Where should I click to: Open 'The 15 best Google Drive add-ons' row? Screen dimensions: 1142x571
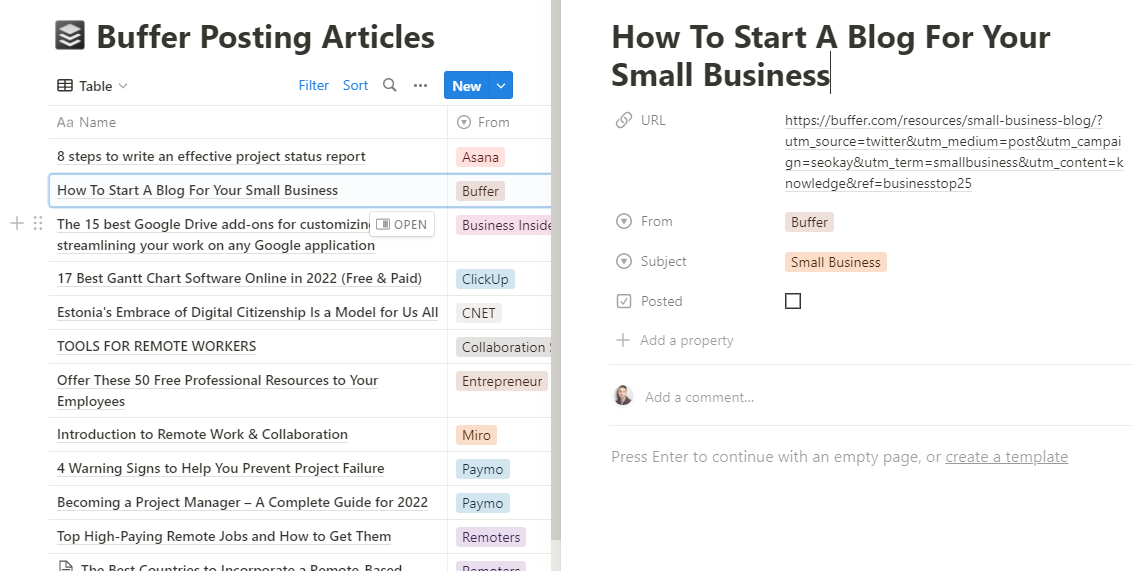[216, 235]
